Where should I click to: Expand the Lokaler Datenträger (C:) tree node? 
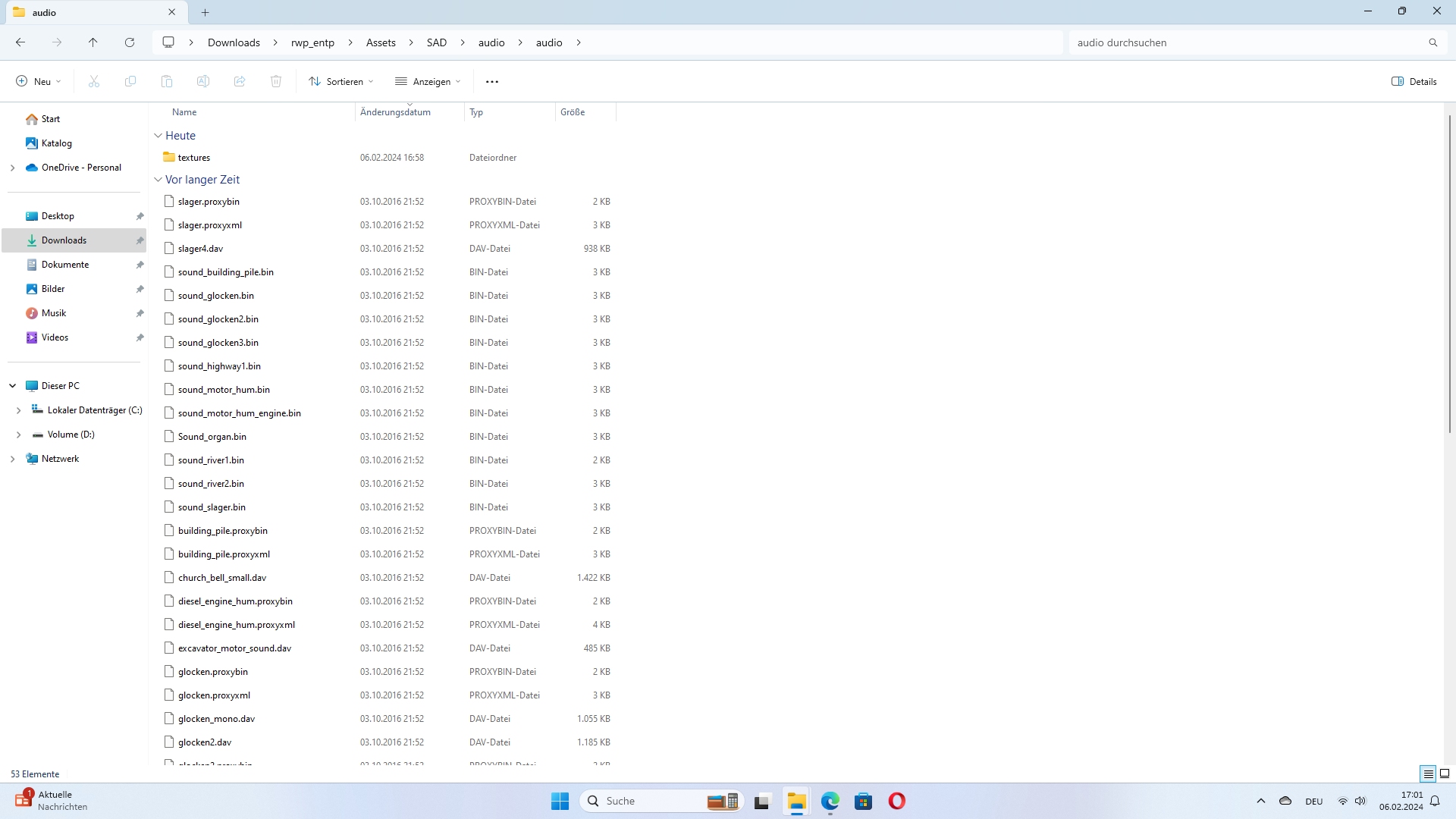(x=19, y=410)
